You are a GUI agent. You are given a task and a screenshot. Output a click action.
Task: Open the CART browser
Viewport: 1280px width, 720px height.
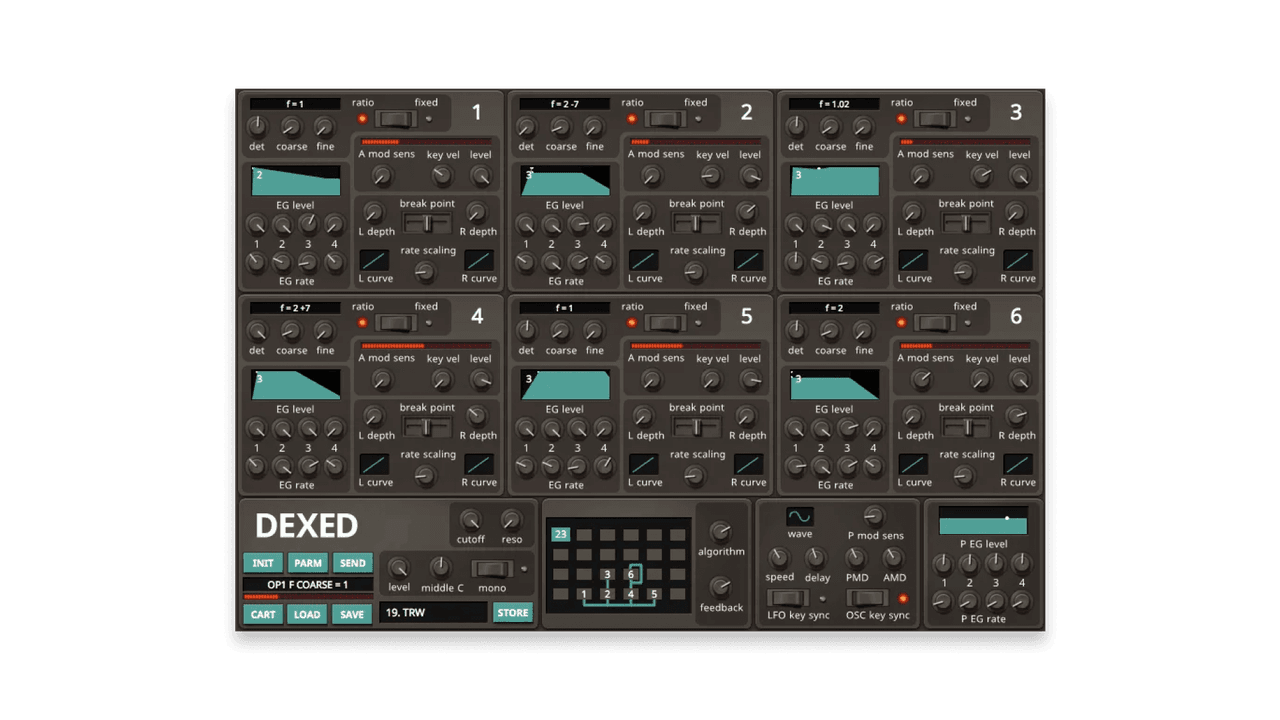[263, 614]
